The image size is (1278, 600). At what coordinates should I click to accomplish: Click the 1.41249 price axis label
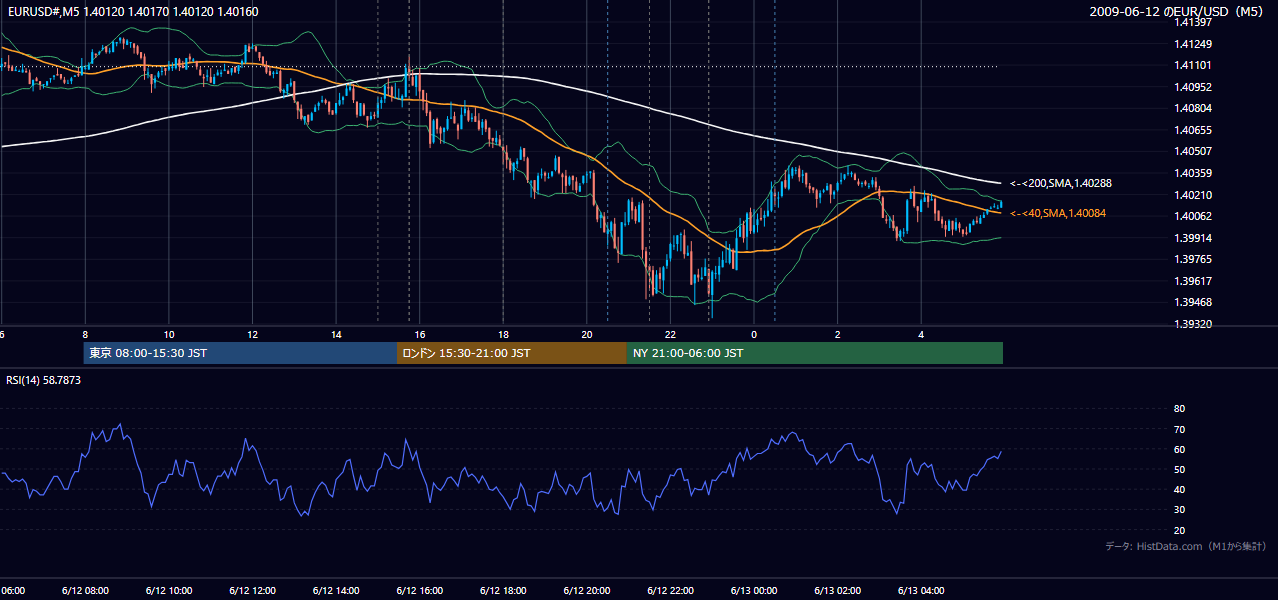pos(1194,44)
